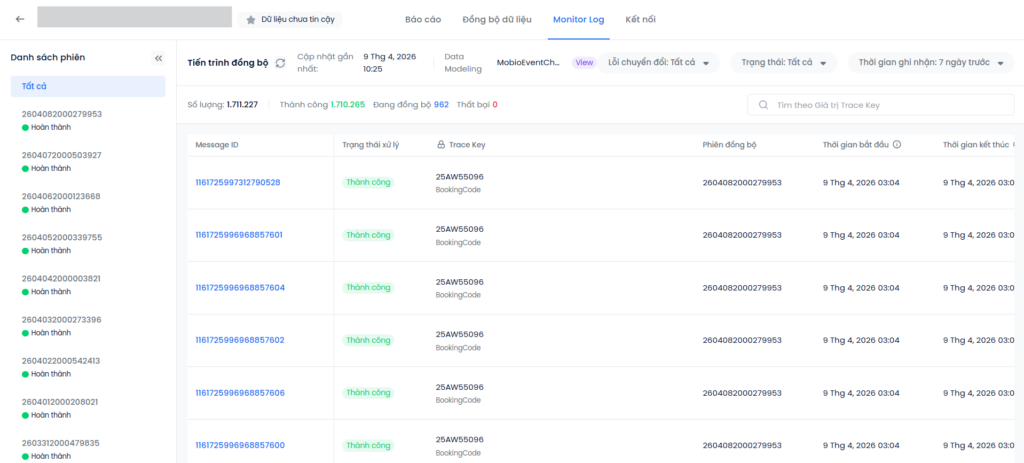This screenshot has height=463, width=1024.
Task: Open message ID ending in 857601
Action: click(240, 235)
